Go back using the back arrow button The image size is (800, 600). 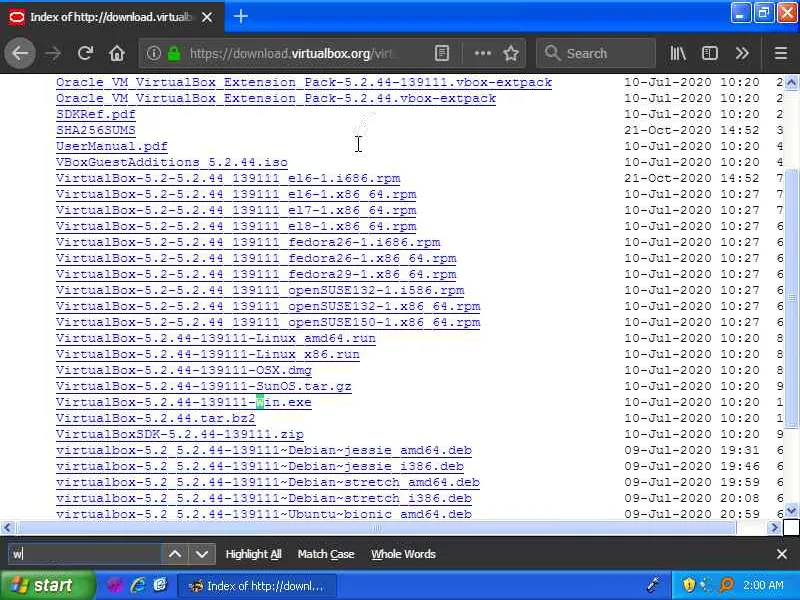(20, 53)
